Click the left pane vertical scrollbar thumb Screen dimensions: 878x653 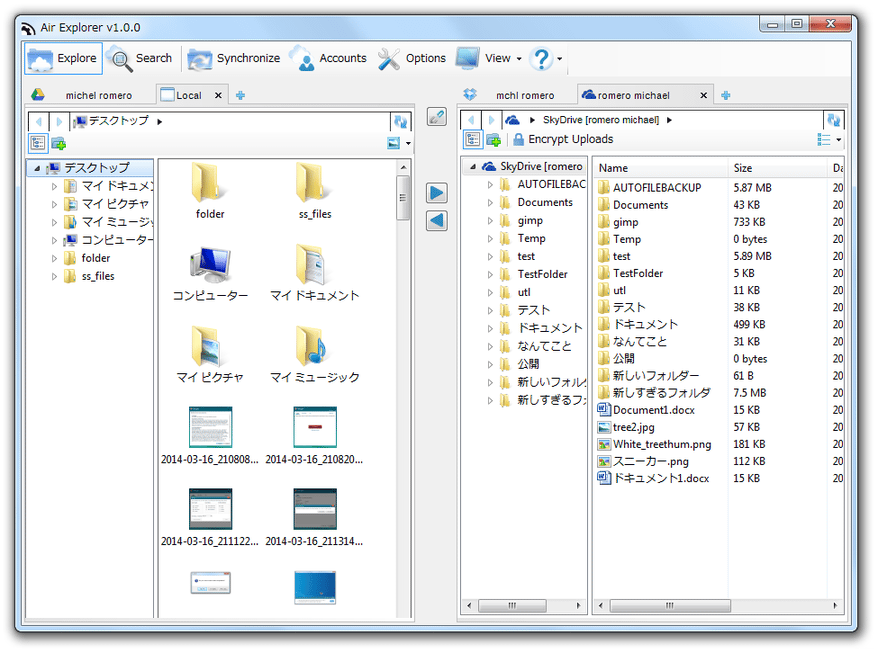403,197
